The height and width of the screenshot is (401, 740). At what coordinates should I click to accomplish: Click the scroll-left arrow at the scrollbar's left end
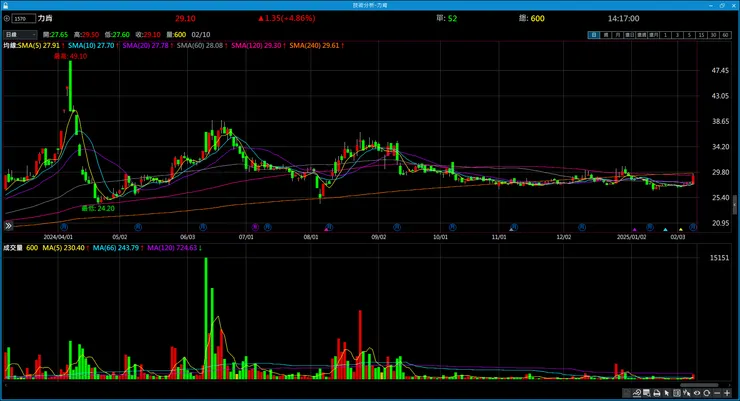[5, 385]
